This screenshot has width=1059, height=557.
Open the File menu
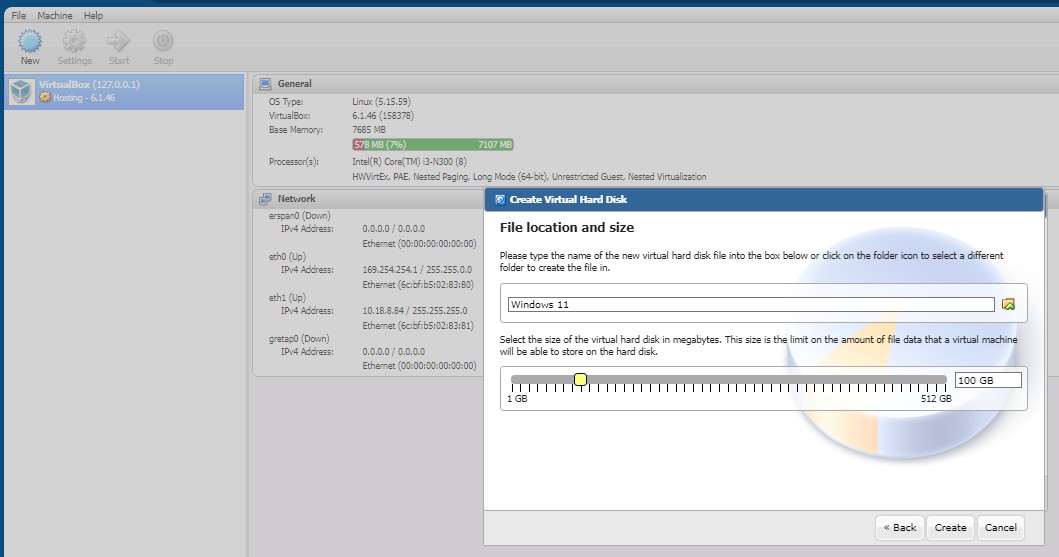(x=19, y=16)
